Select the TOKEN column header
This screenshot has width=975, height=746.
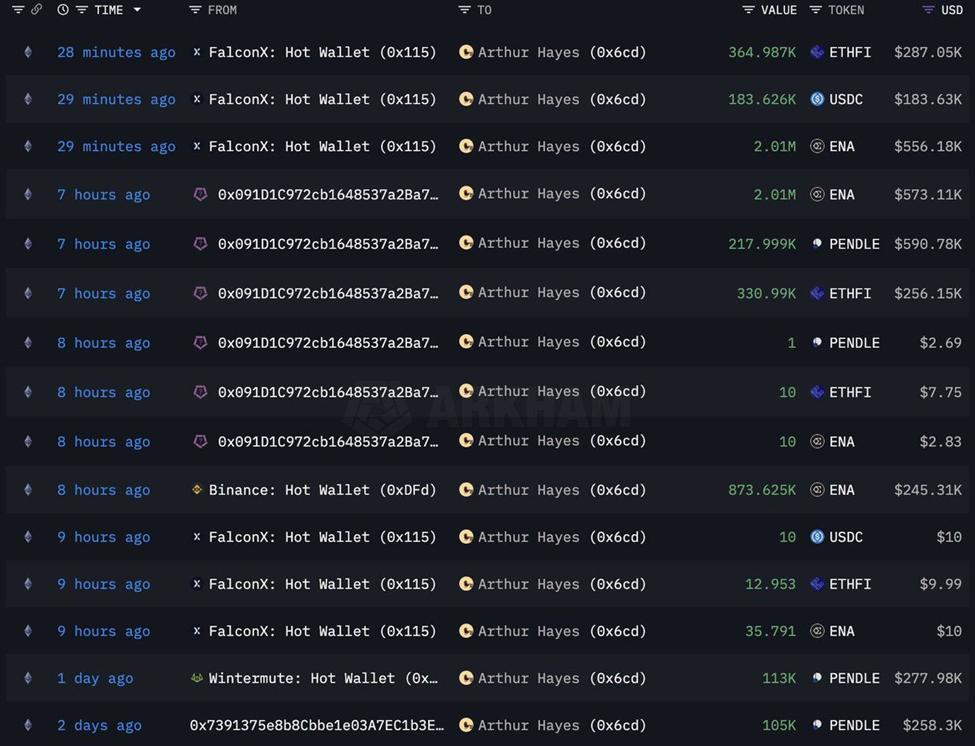point(846,10)
